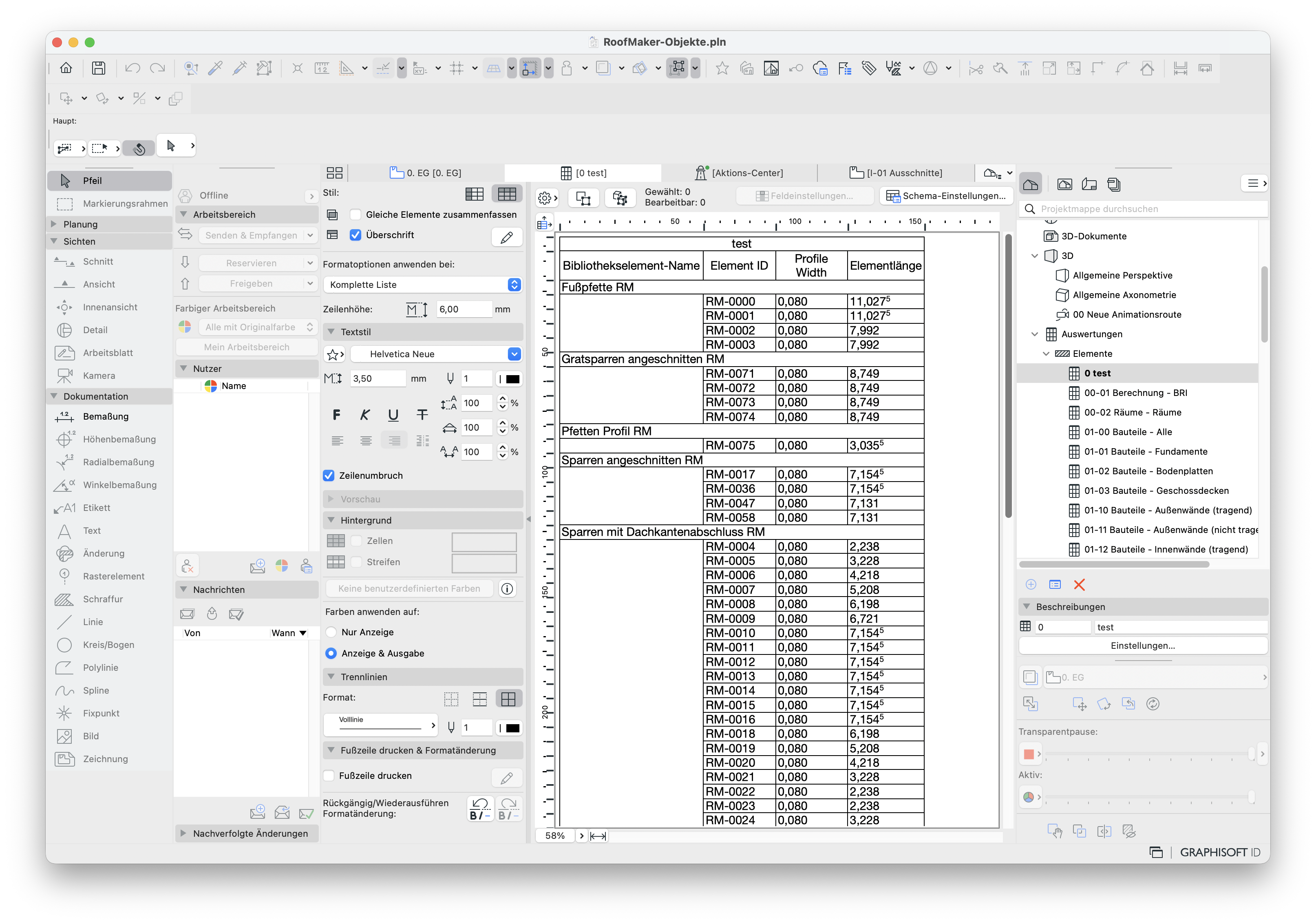Click the Offline status button

coord(247,195)
